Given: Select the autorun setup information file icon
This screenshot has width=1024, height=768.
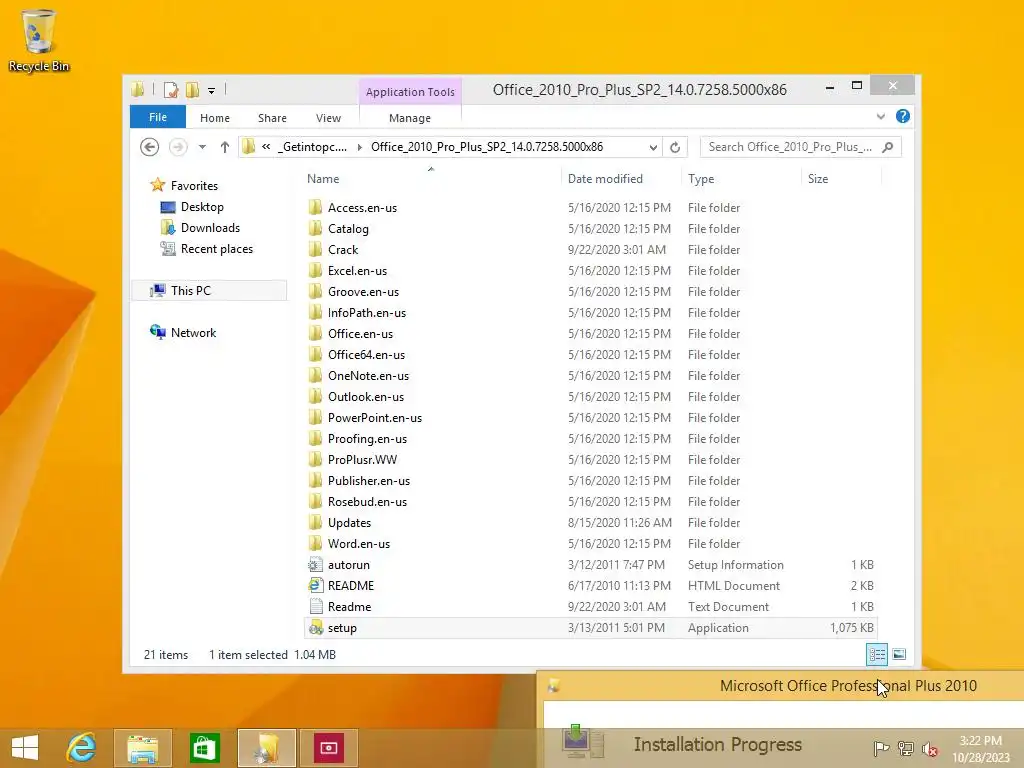Looking at the screenshot, I should click(315, 565).
